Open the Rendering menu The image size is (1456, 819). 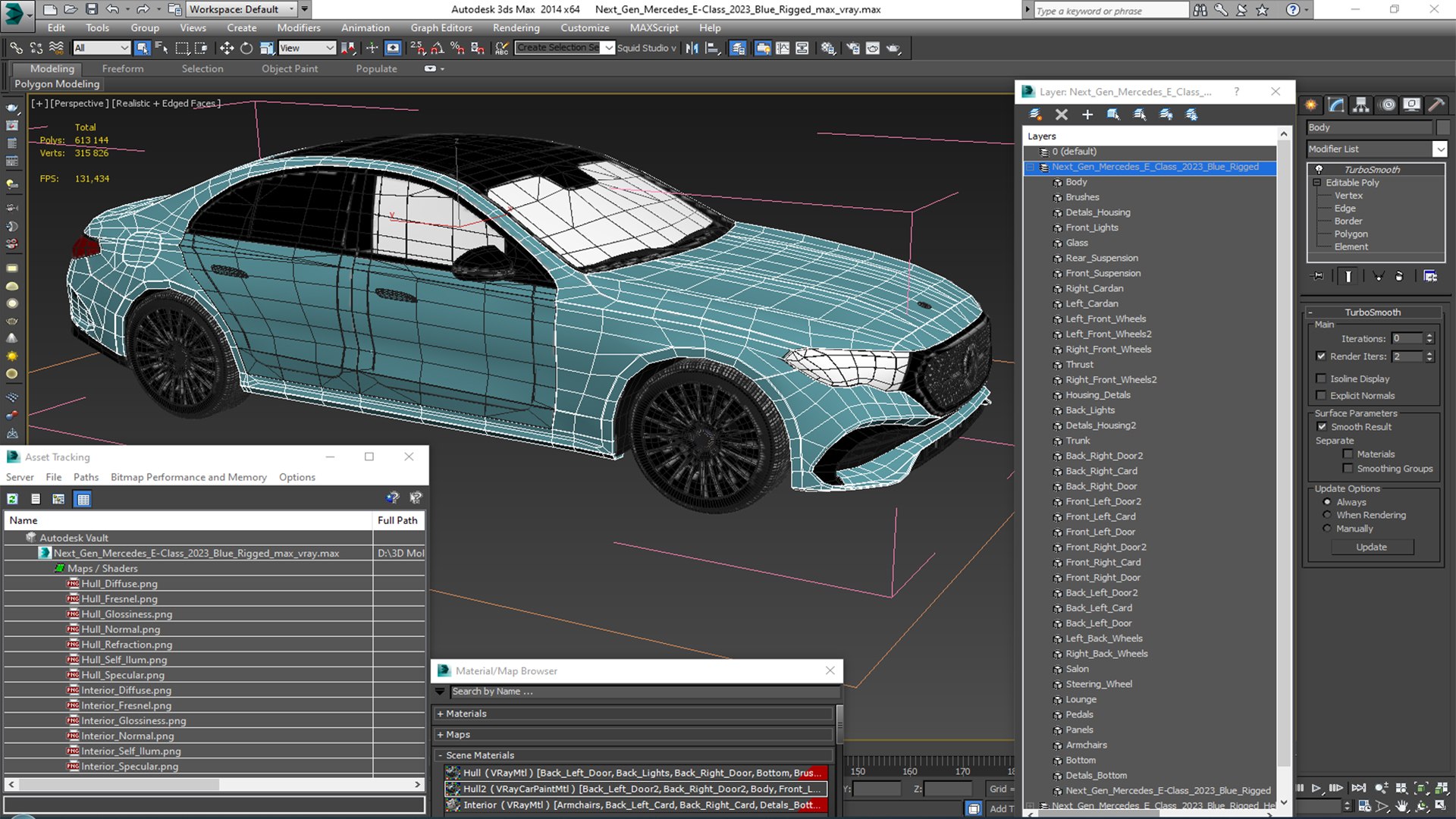coord(516,28)
